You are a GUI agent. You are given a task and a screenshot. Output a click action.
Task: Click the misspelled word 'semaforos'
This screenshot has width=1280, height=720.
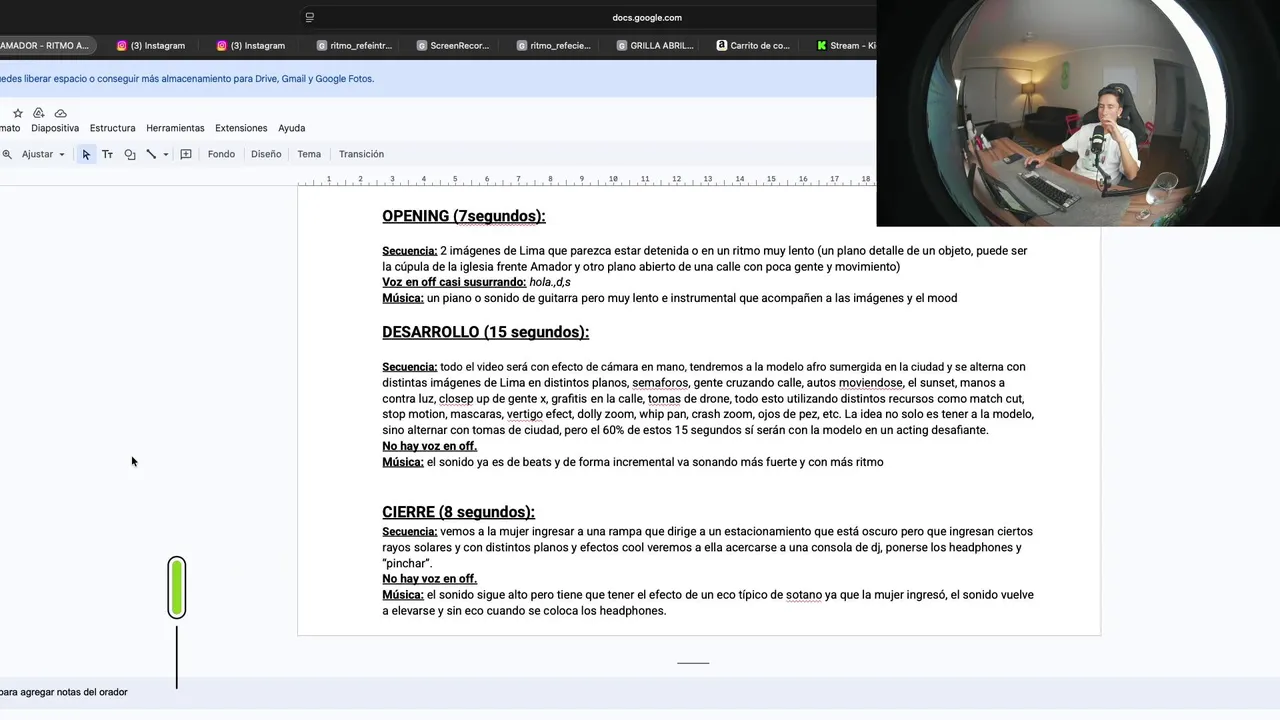coord(660,383)
